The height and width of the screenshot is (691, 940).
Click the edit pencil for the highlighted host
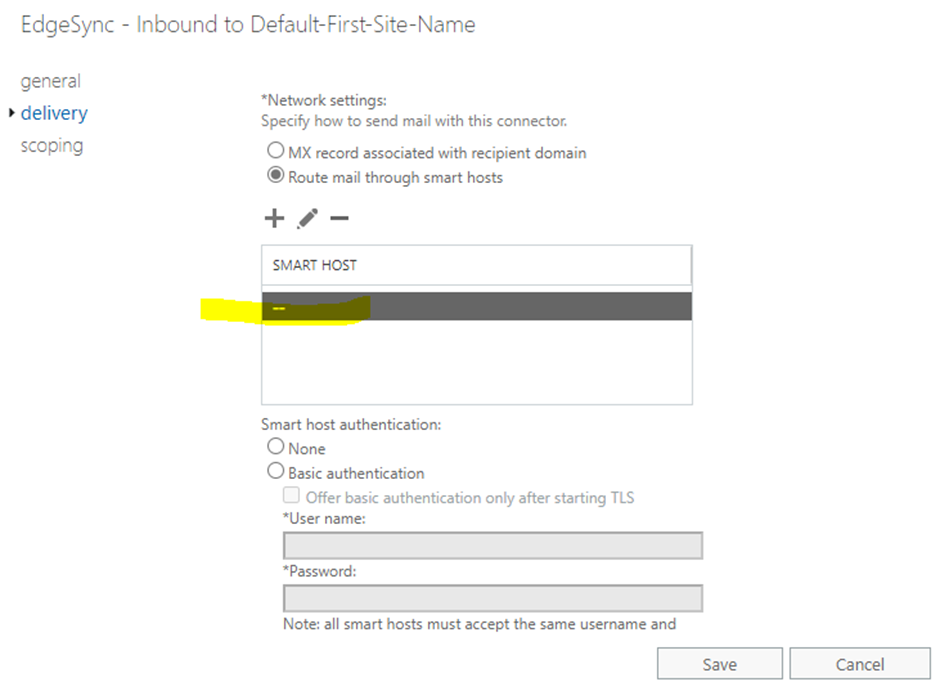point(307,218)
